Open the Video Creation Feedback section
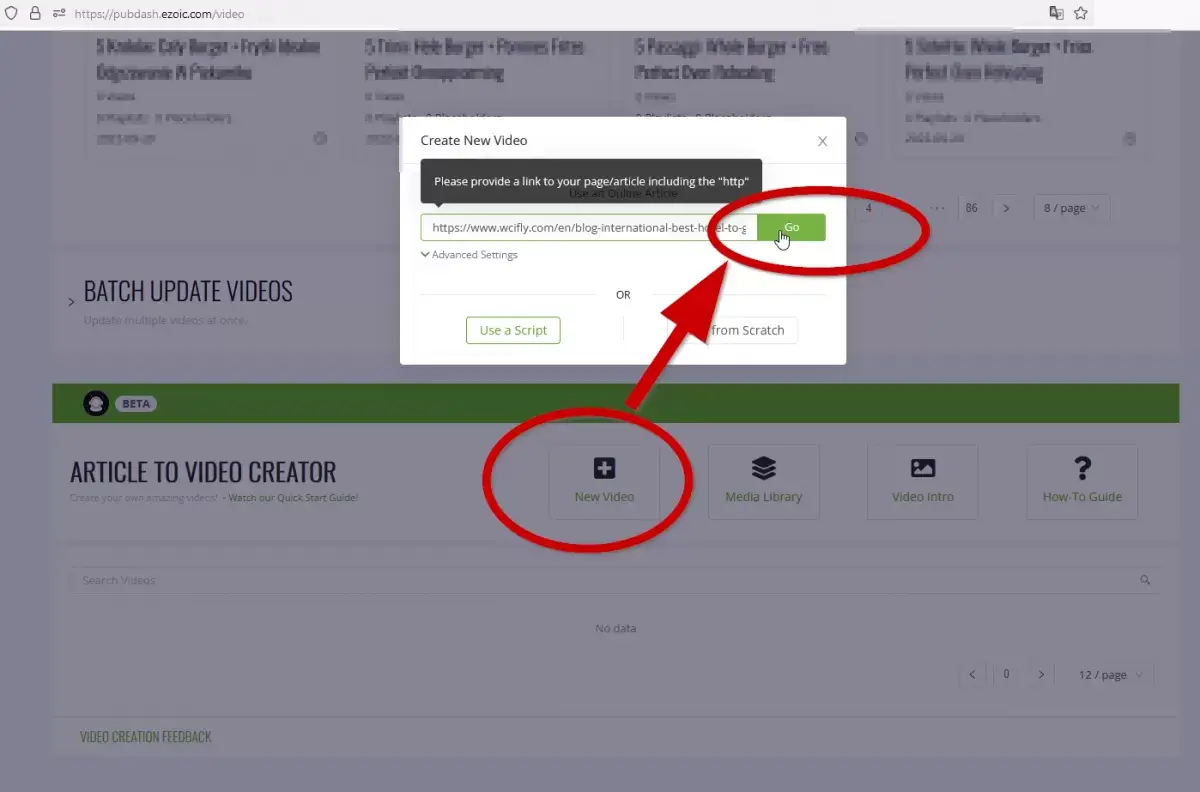The height and width of the screenshot is (792, 1200). (x=146, y=737)
